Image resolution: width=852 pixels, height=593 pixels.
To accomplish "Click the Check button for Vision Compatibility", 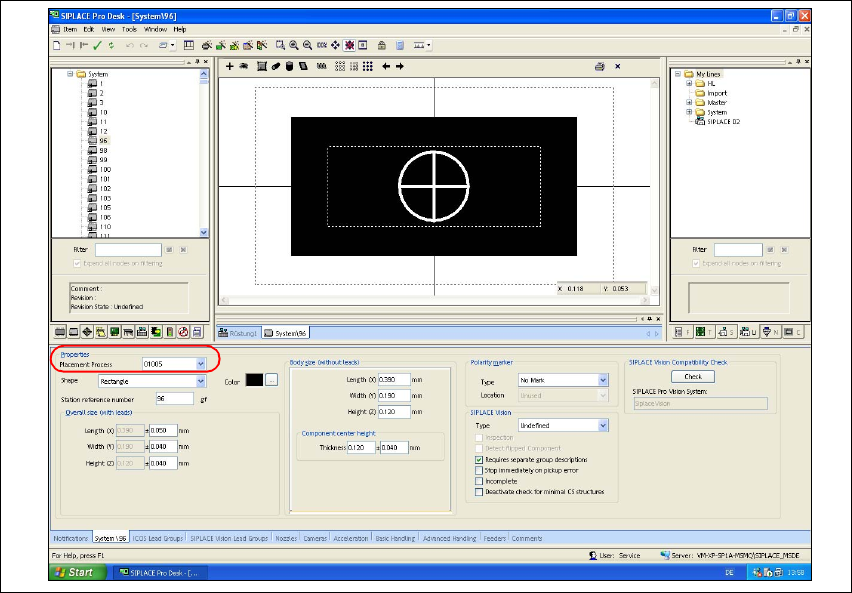I will (x=693, y=377).
